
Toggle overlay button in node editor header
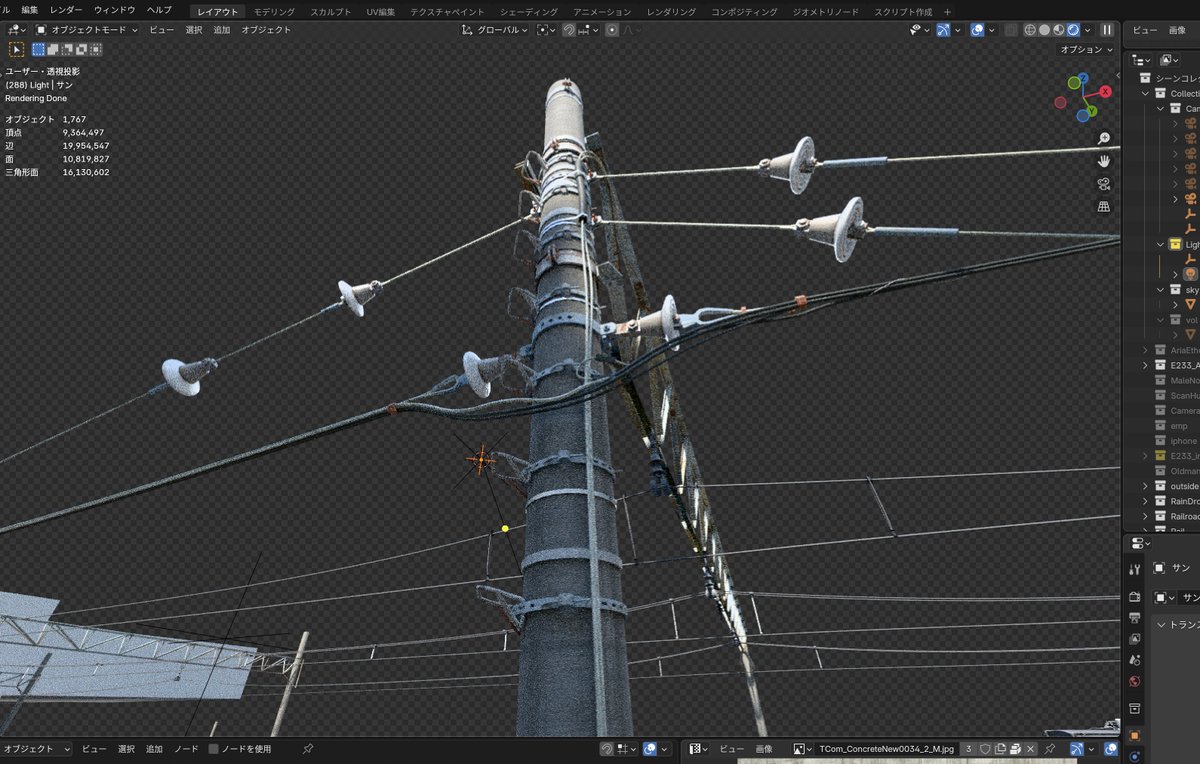pyautogui.click(x=650, y=749)
